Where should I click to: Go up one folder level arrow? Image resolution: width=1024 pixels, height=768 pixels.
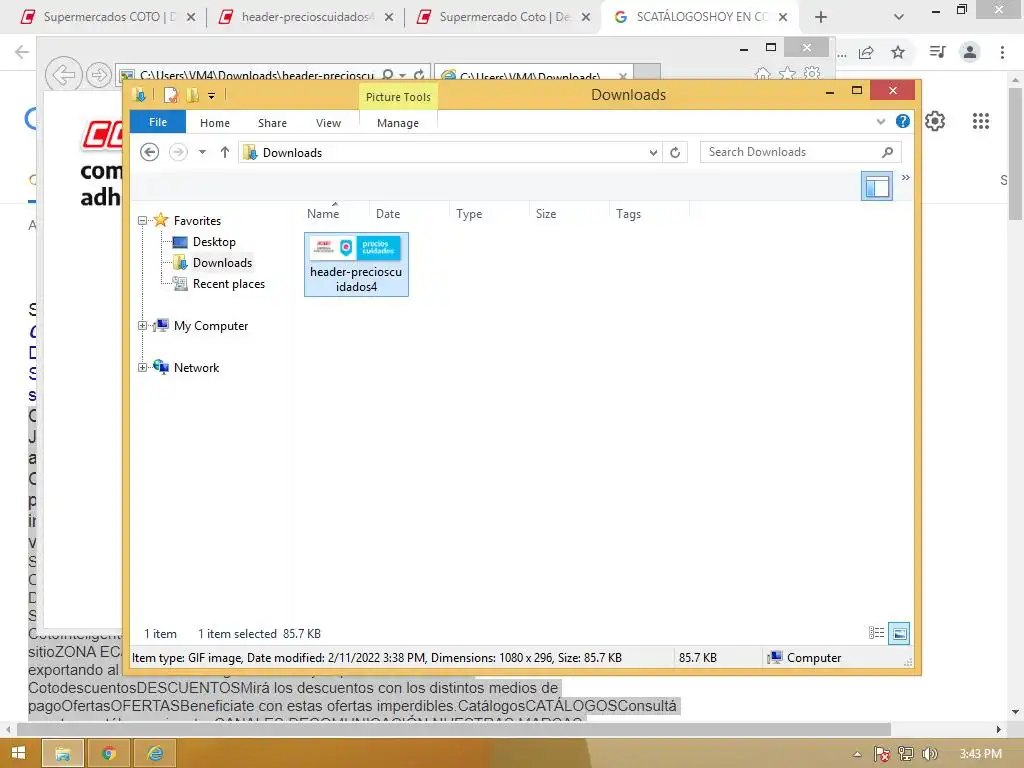[225, 152]
